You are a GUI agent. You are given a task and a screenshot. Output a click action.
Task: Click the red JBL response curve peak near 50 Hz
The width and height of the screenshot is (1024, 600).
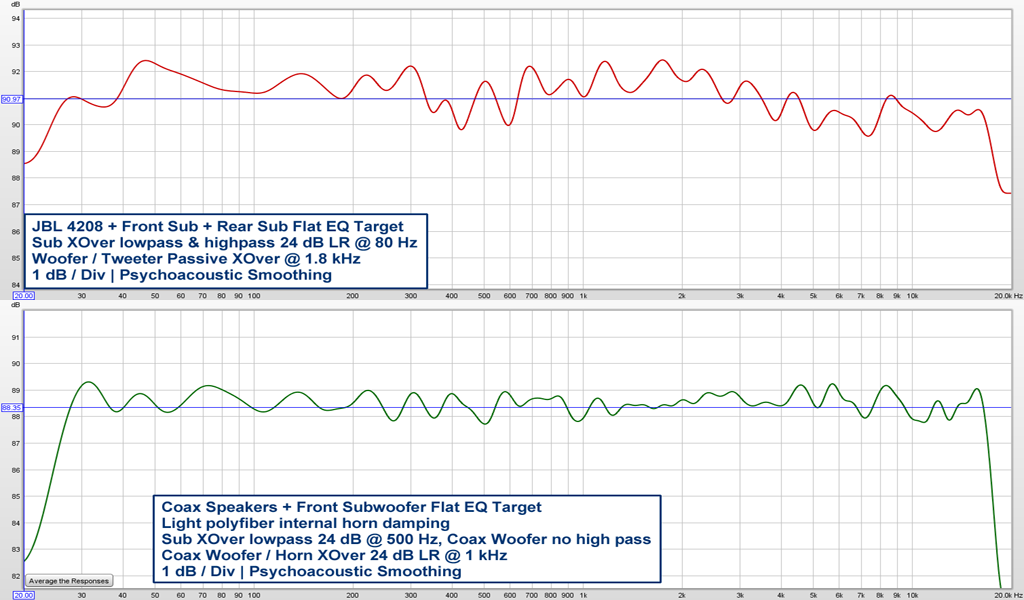click(145, 61)
